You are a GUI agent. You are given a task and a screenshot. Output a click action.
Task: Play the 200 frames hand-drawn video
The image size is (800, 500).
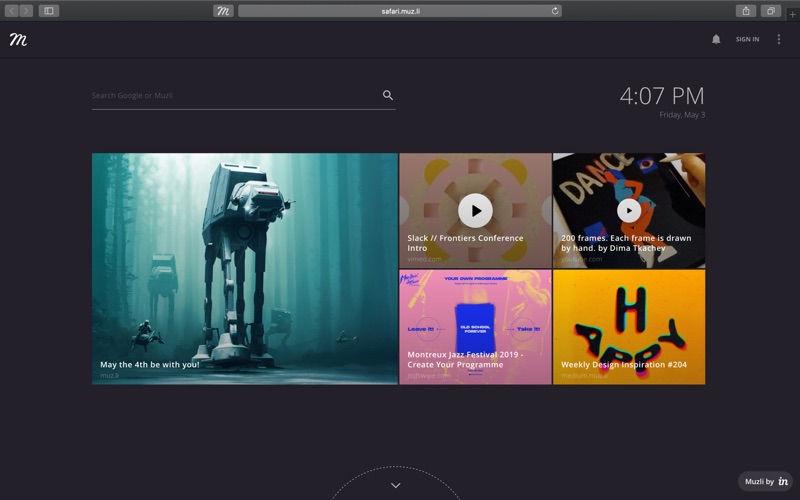coord(629,210)
